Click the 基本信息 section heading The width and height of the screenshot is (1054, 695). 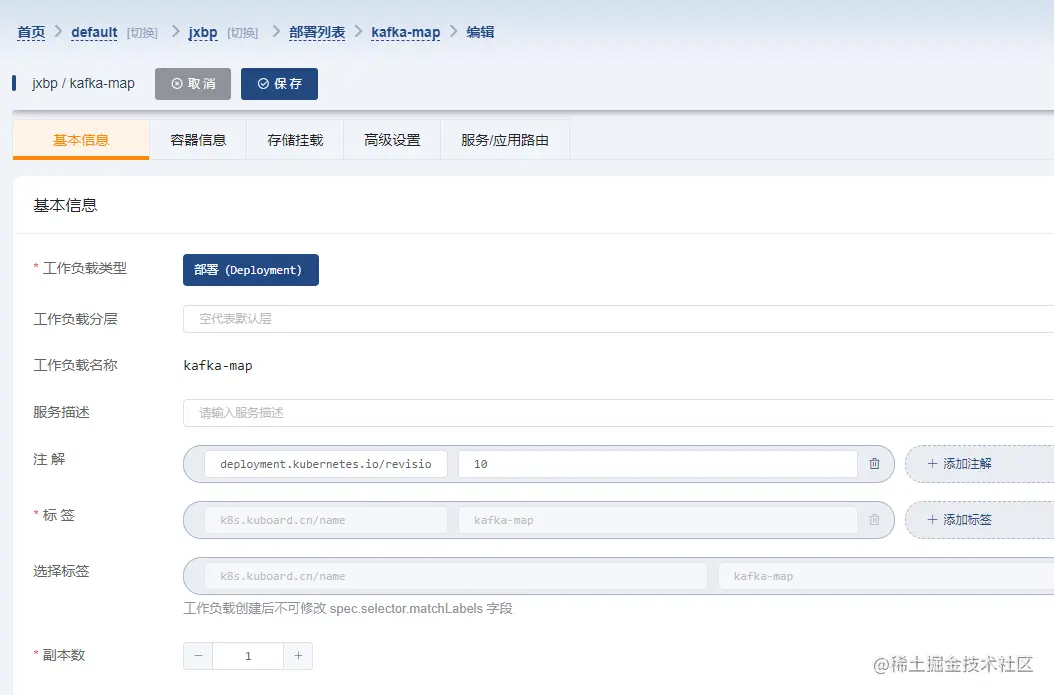click(x=65, y=206)
